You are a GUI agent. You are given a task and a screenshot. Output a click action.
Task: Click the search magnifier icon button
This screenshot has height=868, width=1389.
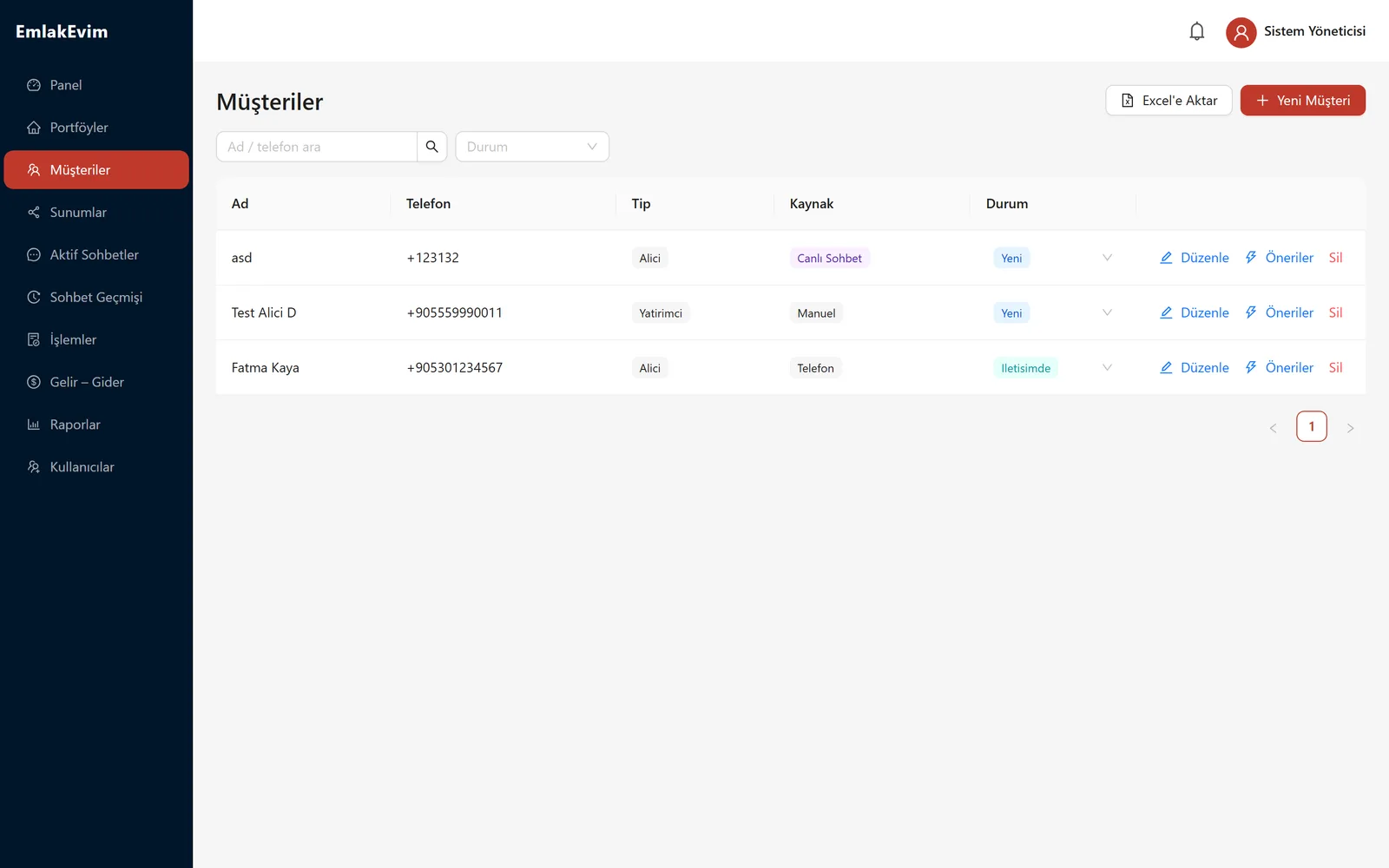tap(431, 147)
